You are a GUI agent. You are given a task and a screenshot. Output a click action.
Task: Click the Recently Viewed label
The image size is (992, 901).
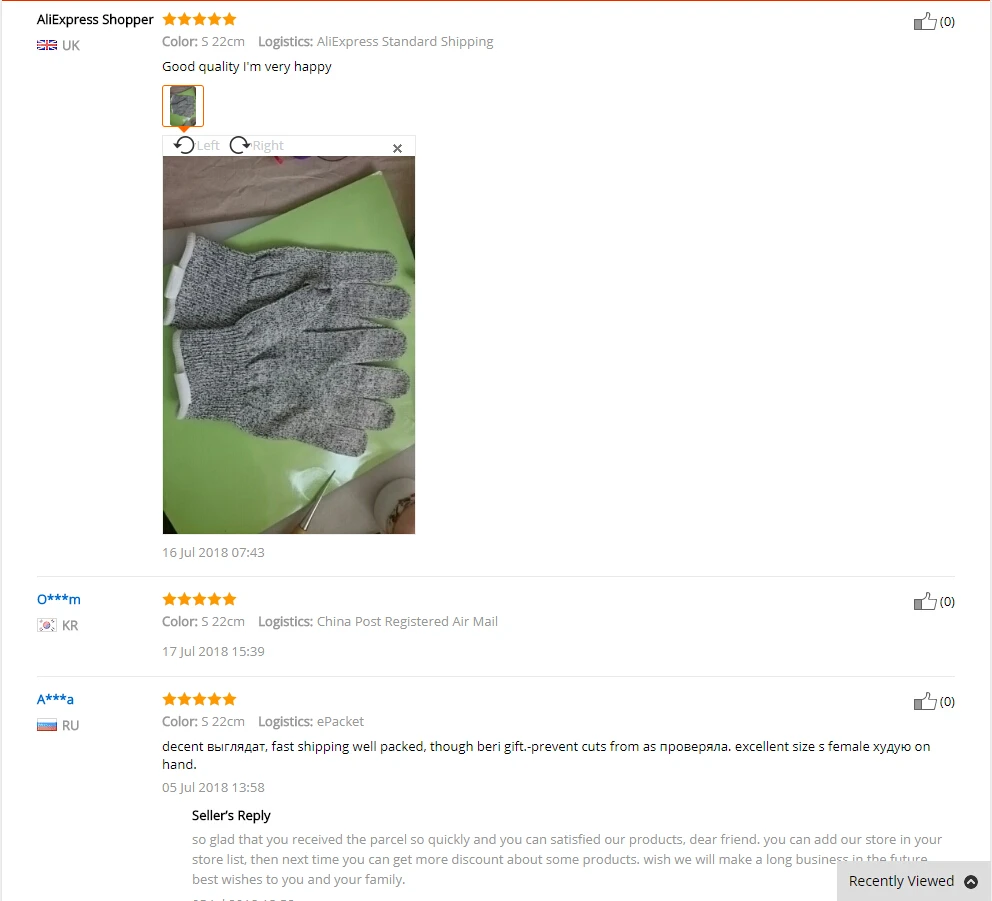[901, 881]
